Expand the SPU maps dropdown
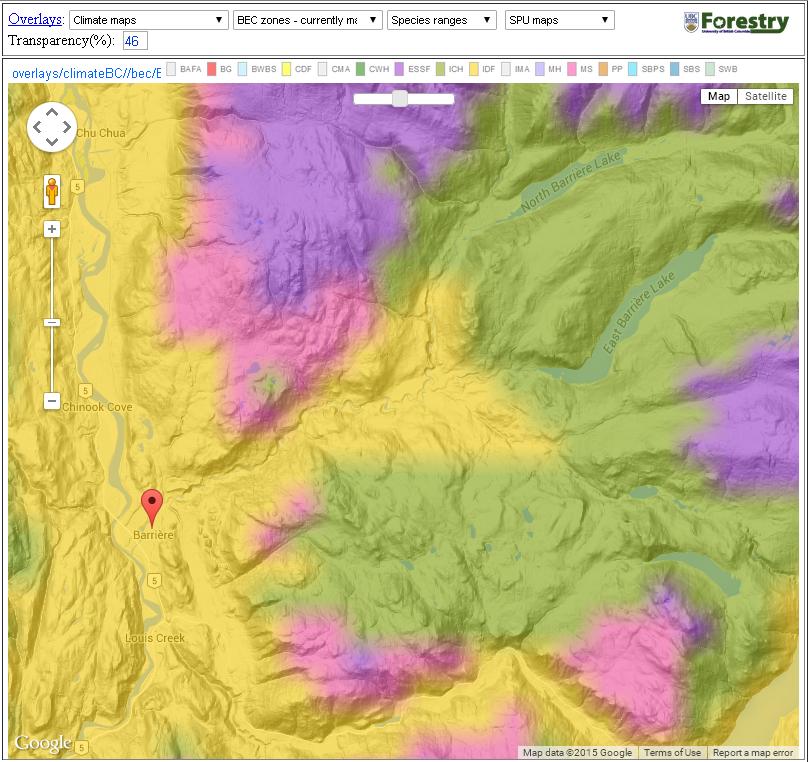Image resolution: width=808 pixels, height=762 pixels. point(559,20)
